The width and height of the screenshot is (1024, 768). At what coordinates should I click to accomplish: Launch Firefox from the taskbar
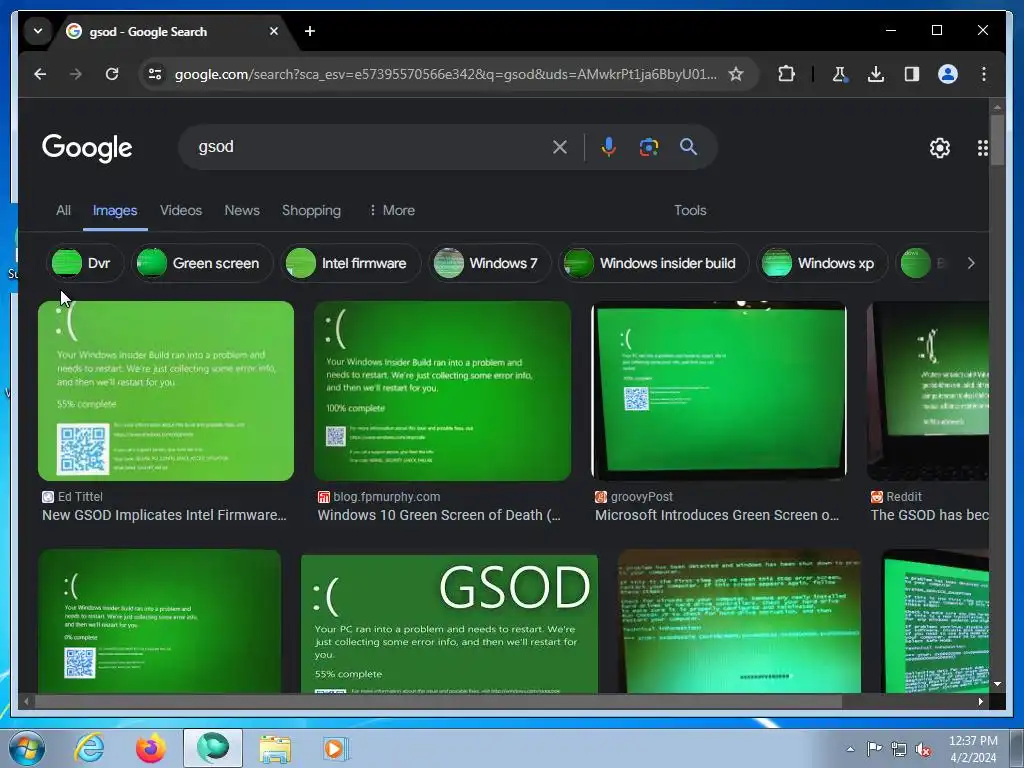click(x=151, y=748)
